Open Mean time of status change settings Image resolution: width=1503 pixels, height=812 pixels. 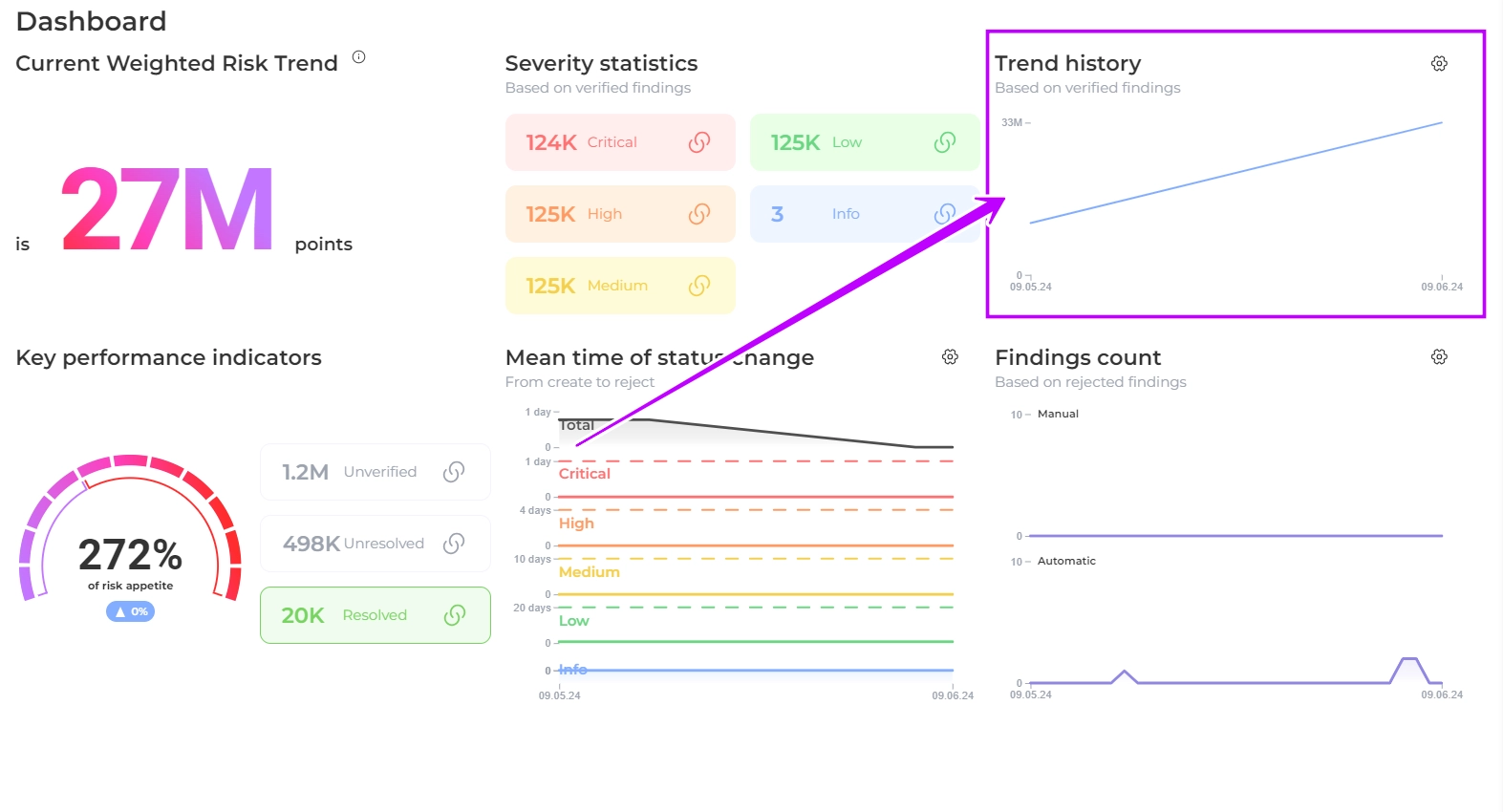[950, 356]
